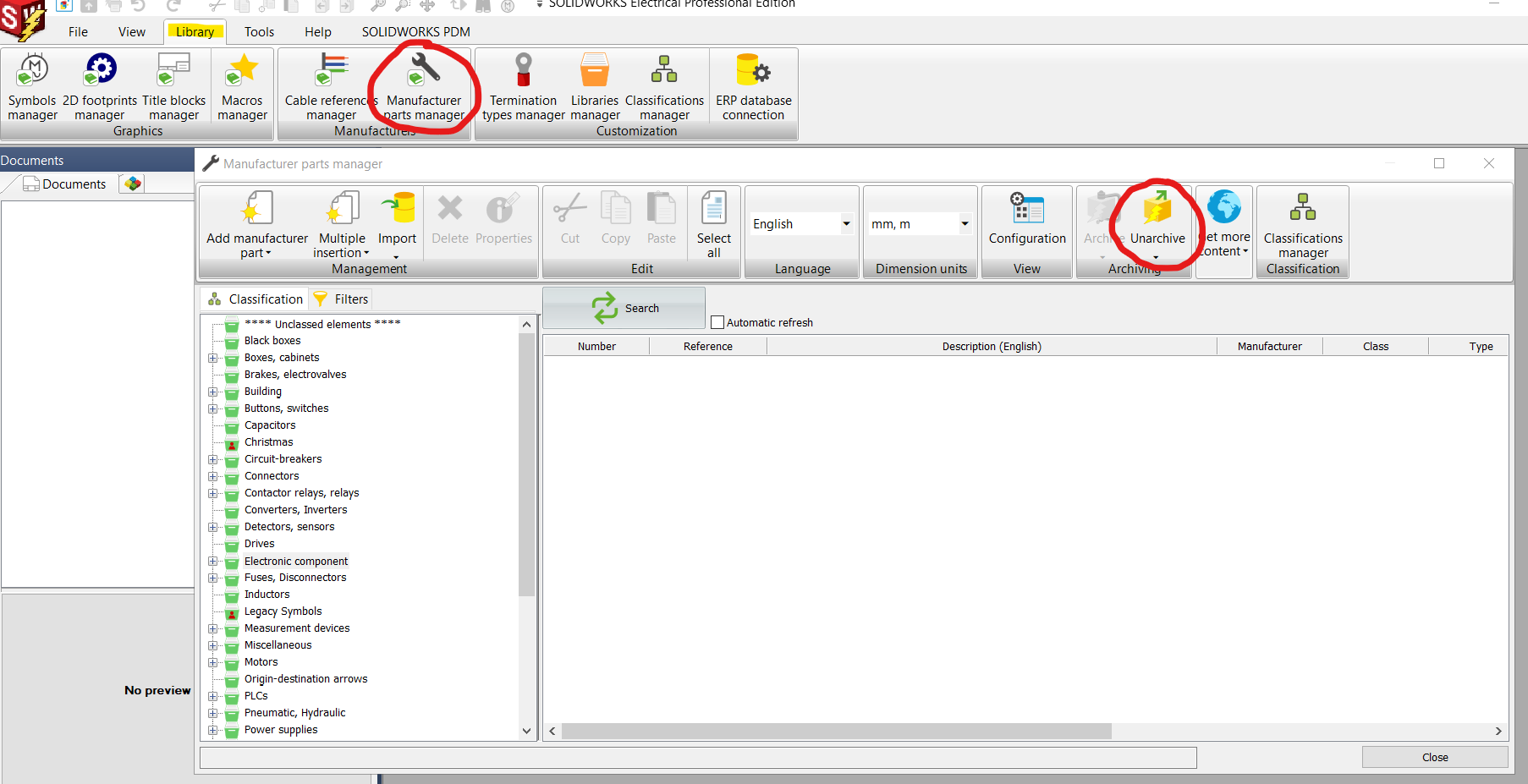Click the components tab icon beside Documents
The width and height of the screenshot is (1528, 784).
(x=133, y=183)
